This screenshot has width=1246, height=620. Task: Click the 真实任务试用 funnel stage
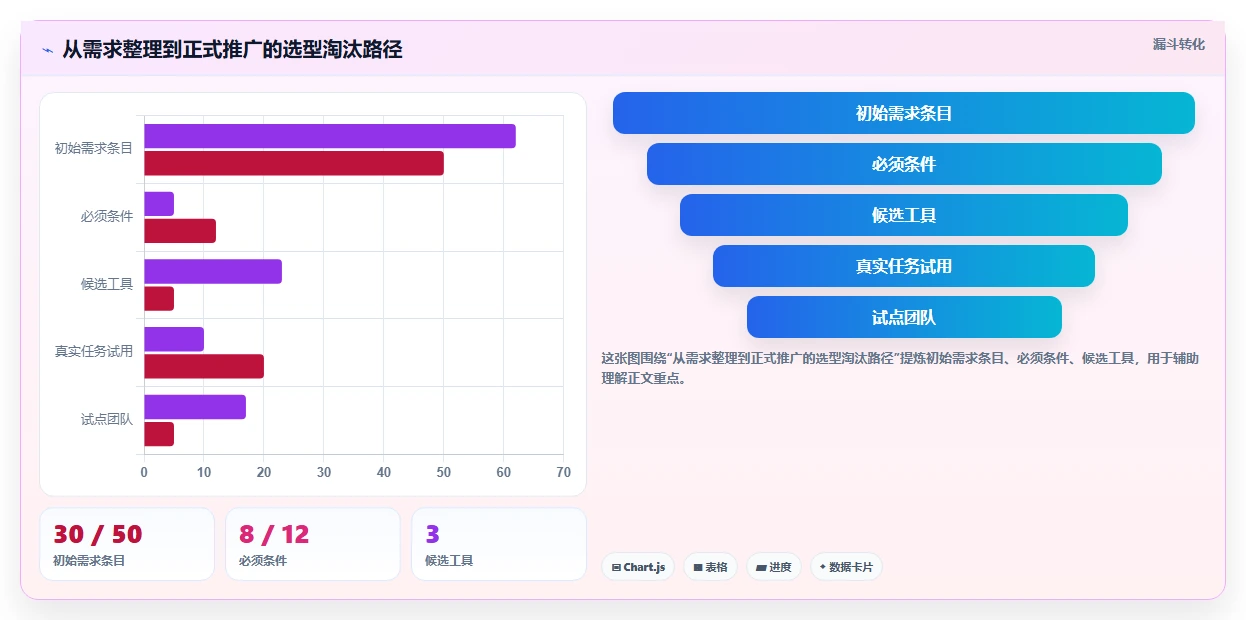pos(904,266)
